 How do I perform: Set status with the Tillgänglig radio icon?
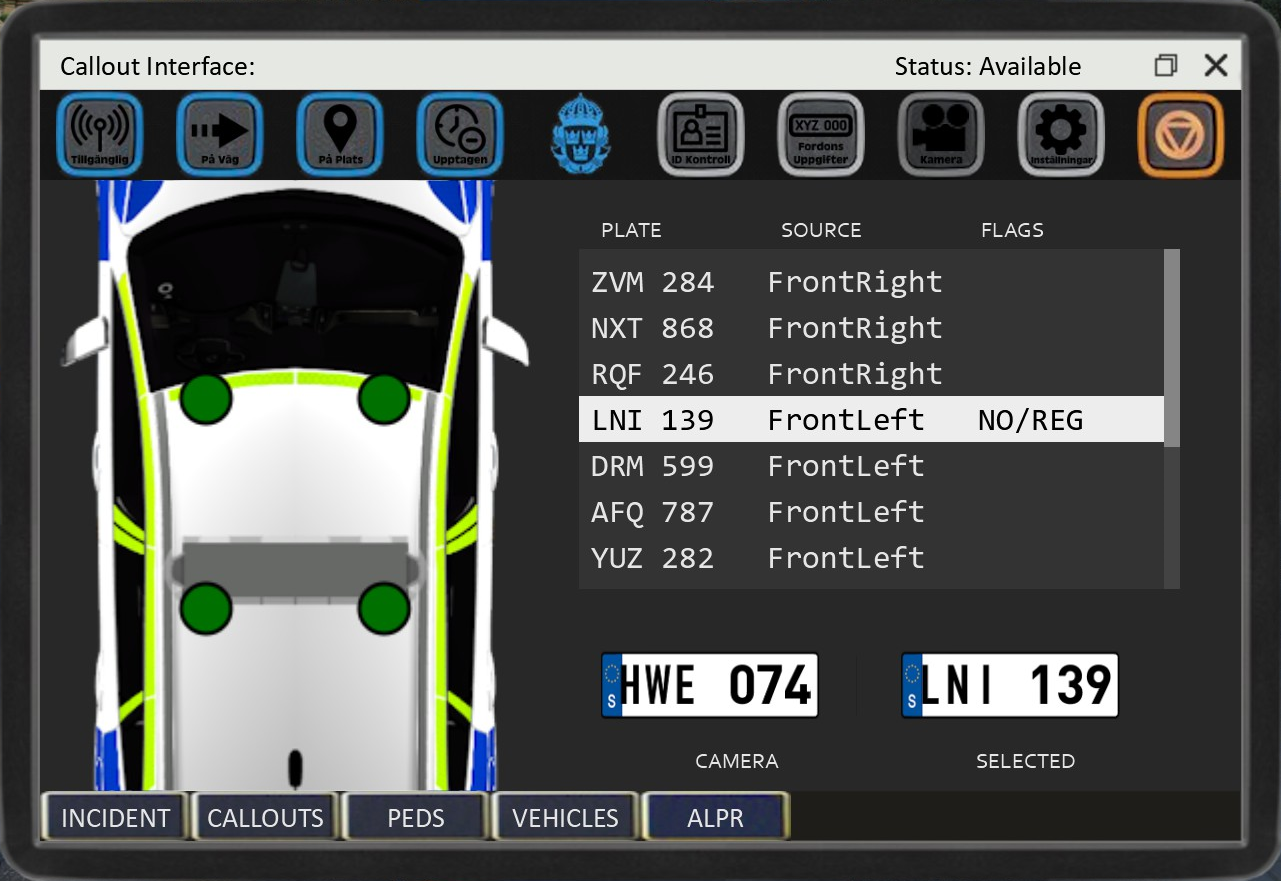(x=100, y=134)
